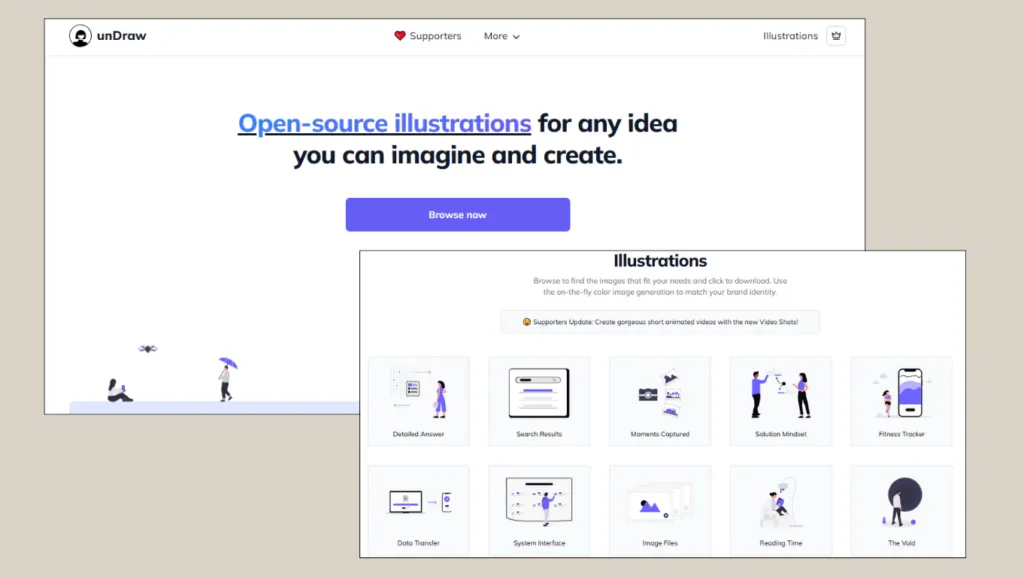Pick the Fitness Tracker illustration
This screenshot has width=1024, height=577.
pos(902,401)
